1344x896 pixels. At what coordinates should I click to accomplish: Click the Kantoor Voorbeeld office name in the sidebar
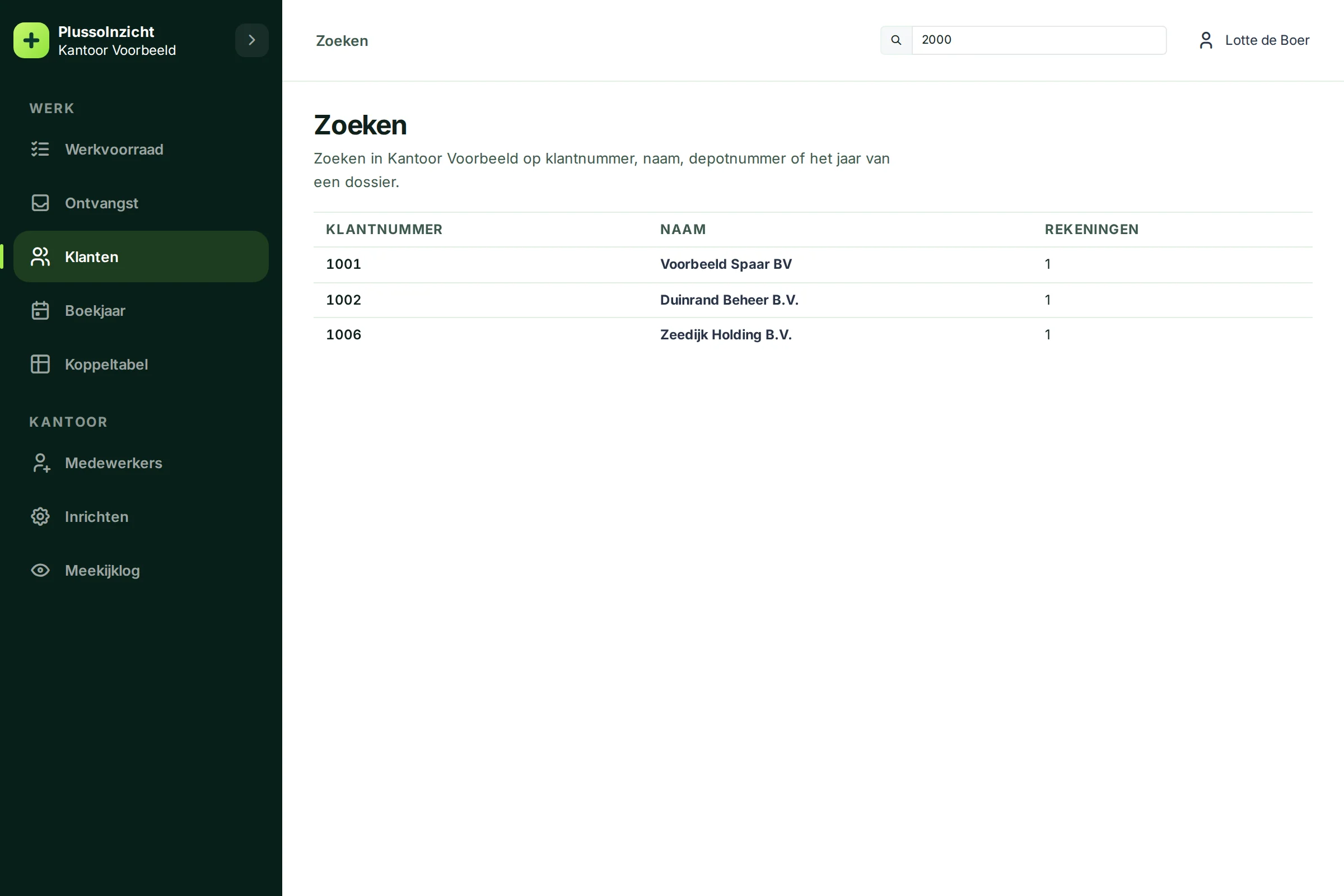pos(117,50)
